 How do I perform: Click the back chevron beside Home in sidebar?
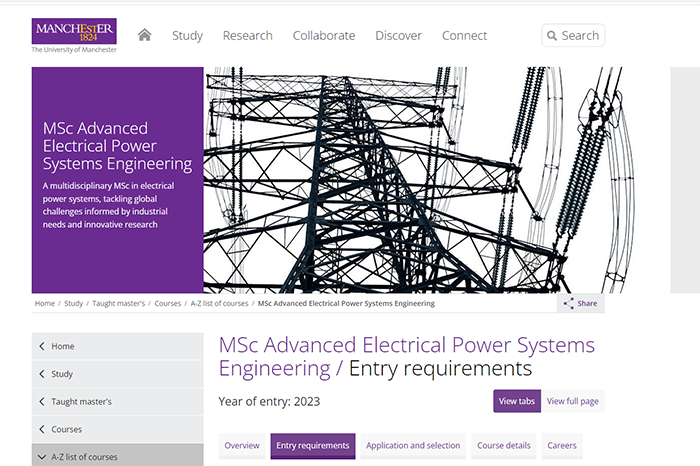pos(42,346)
